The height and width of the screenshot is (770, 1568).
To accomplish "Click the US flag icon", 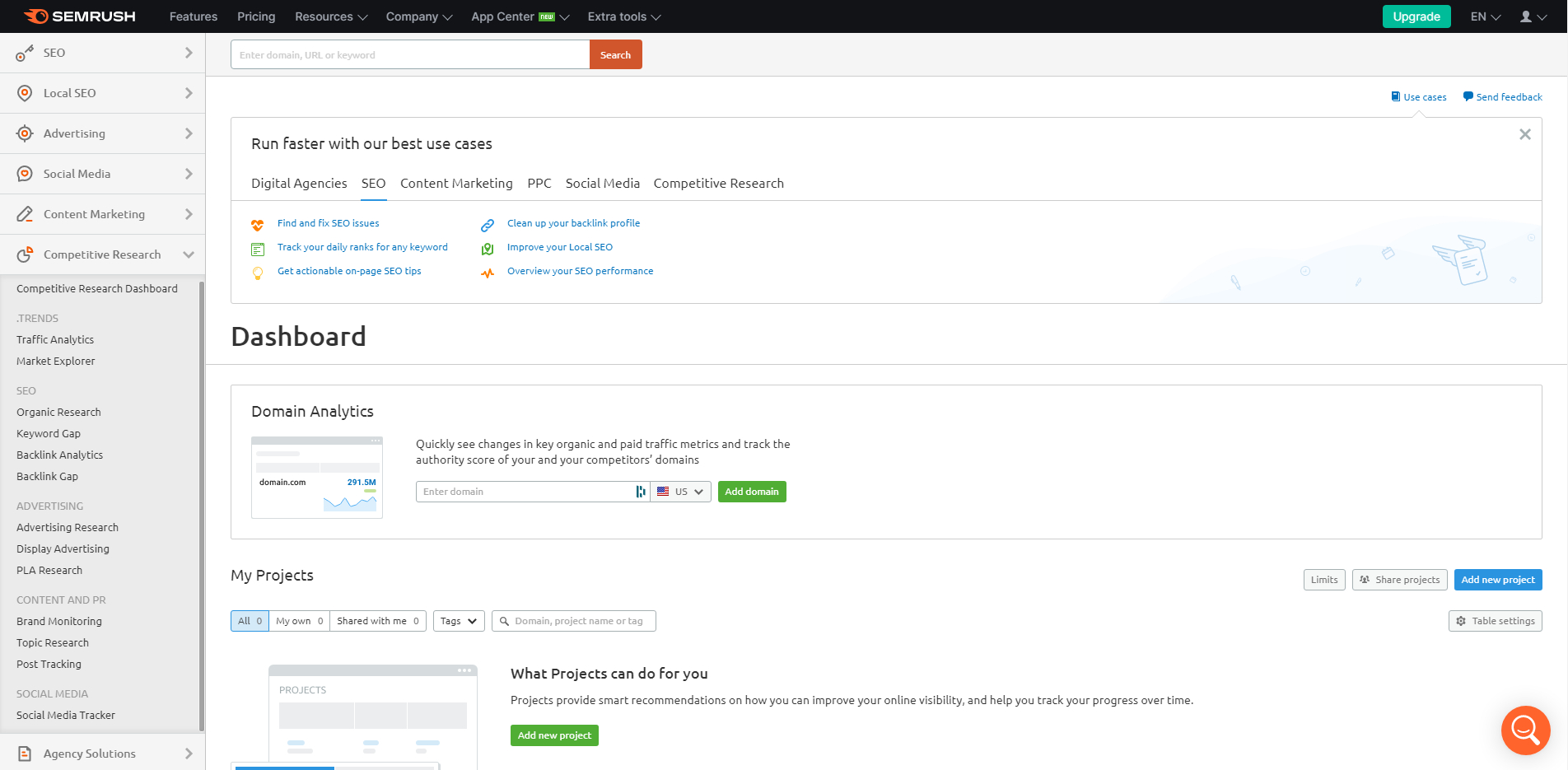I will point(663,492).
